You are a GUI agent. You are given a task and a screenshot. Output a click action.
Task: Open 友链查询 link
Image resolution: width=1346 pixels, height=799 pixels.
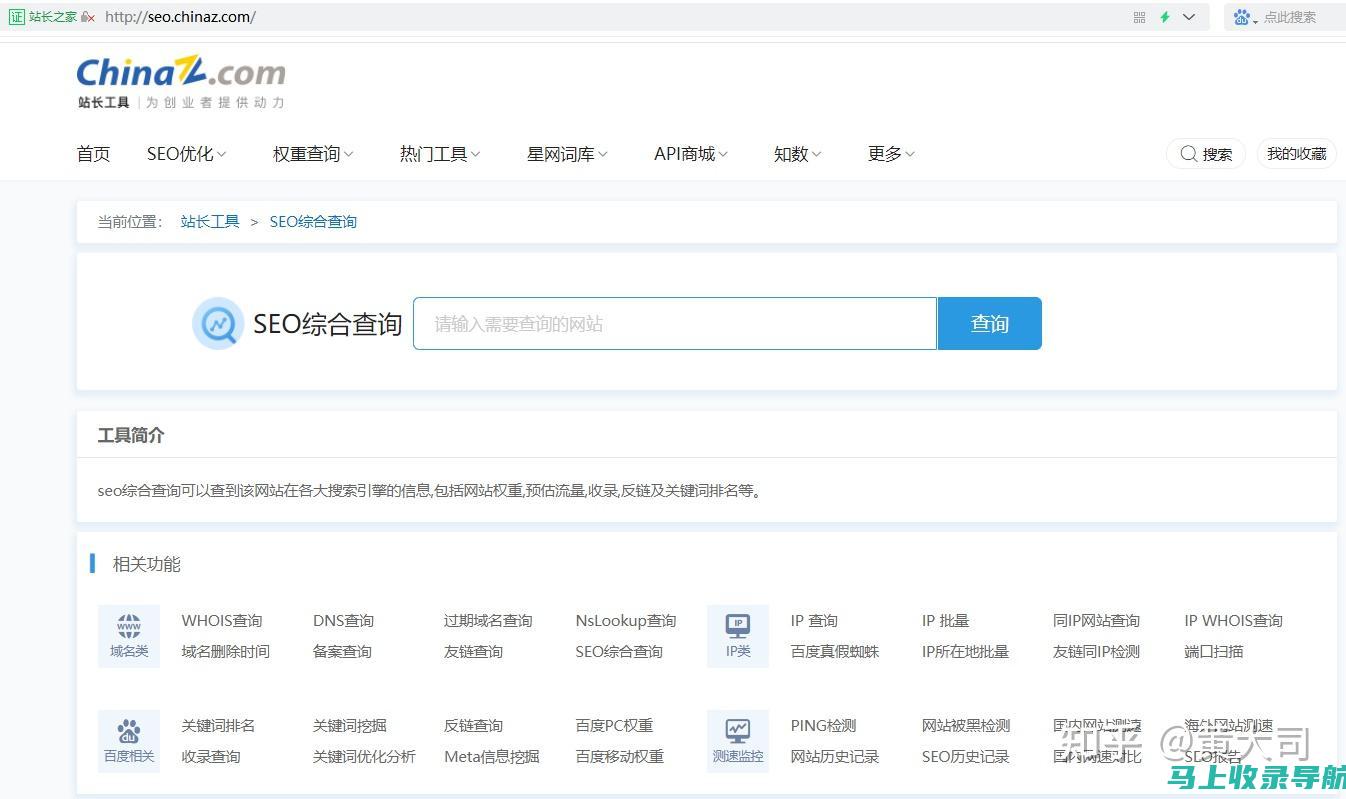point(473,652)
